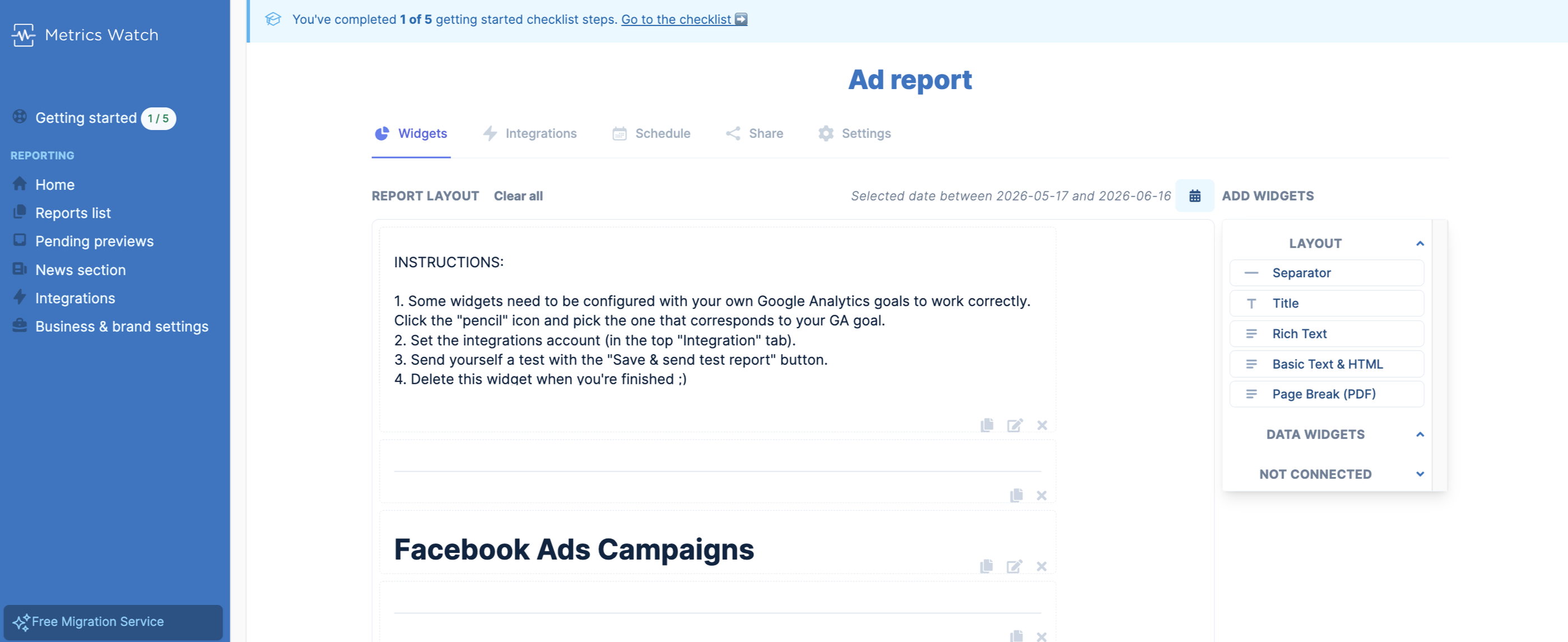Viewport: 1568px width, 642px height.
Task: Go to Home in the sidebar
Action: tap(55, 184)
